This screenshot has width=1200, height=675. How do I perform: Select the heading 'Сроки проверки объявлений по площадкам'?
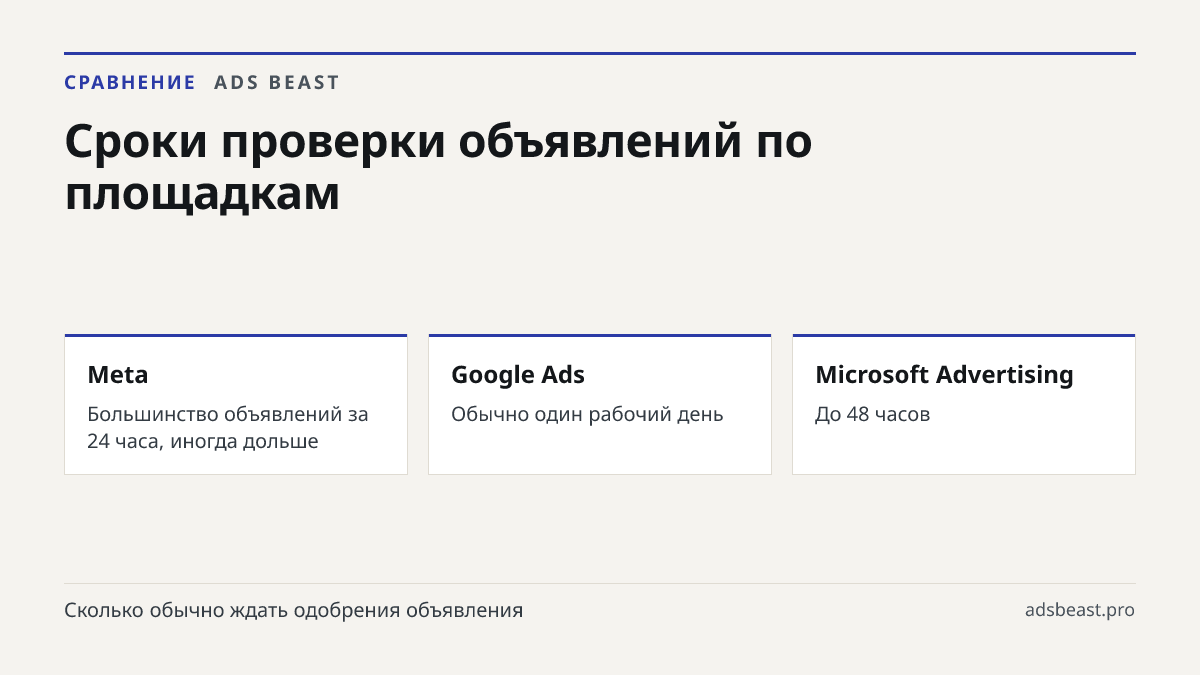(x=438, y=167)
